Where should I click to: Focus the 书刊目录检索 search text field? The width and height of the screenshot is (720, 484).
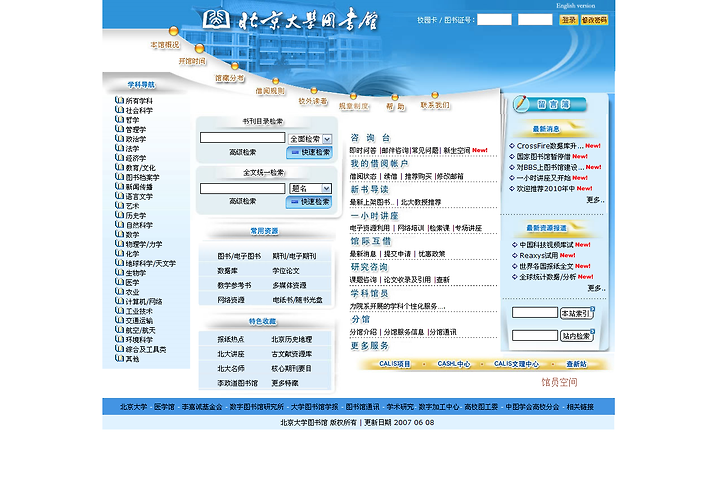(242, 138)
